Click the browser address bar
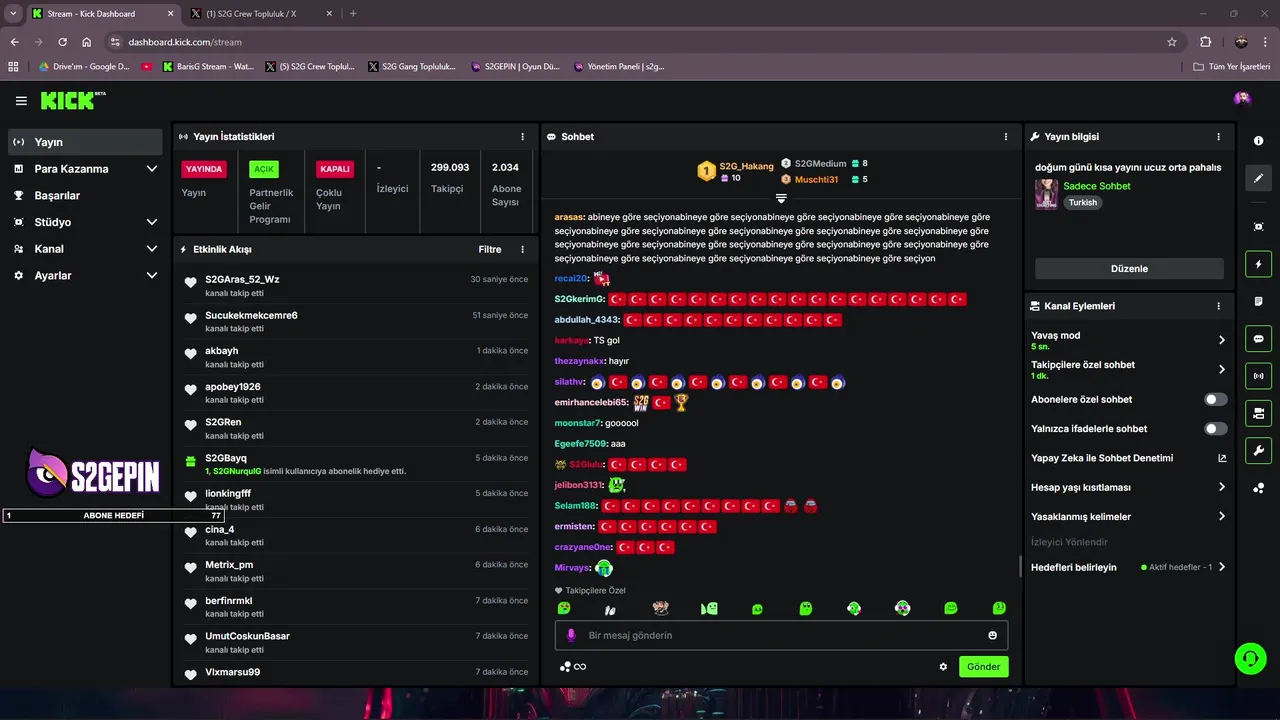Screen dimensions: 1280x720 pos(640,42)
